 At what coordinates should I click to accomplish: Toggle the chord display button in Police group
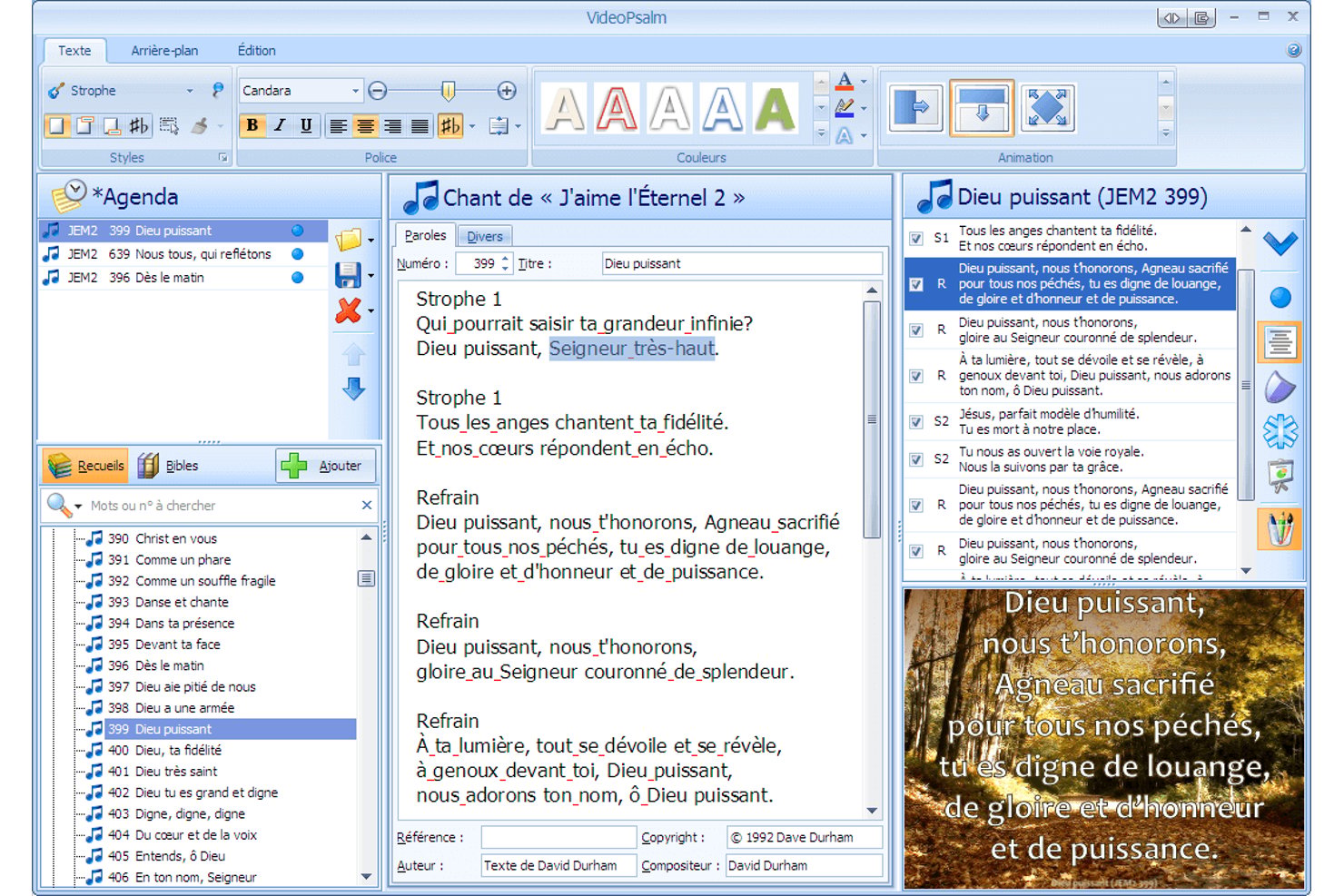pyautogui.click(x=450, y=125)
